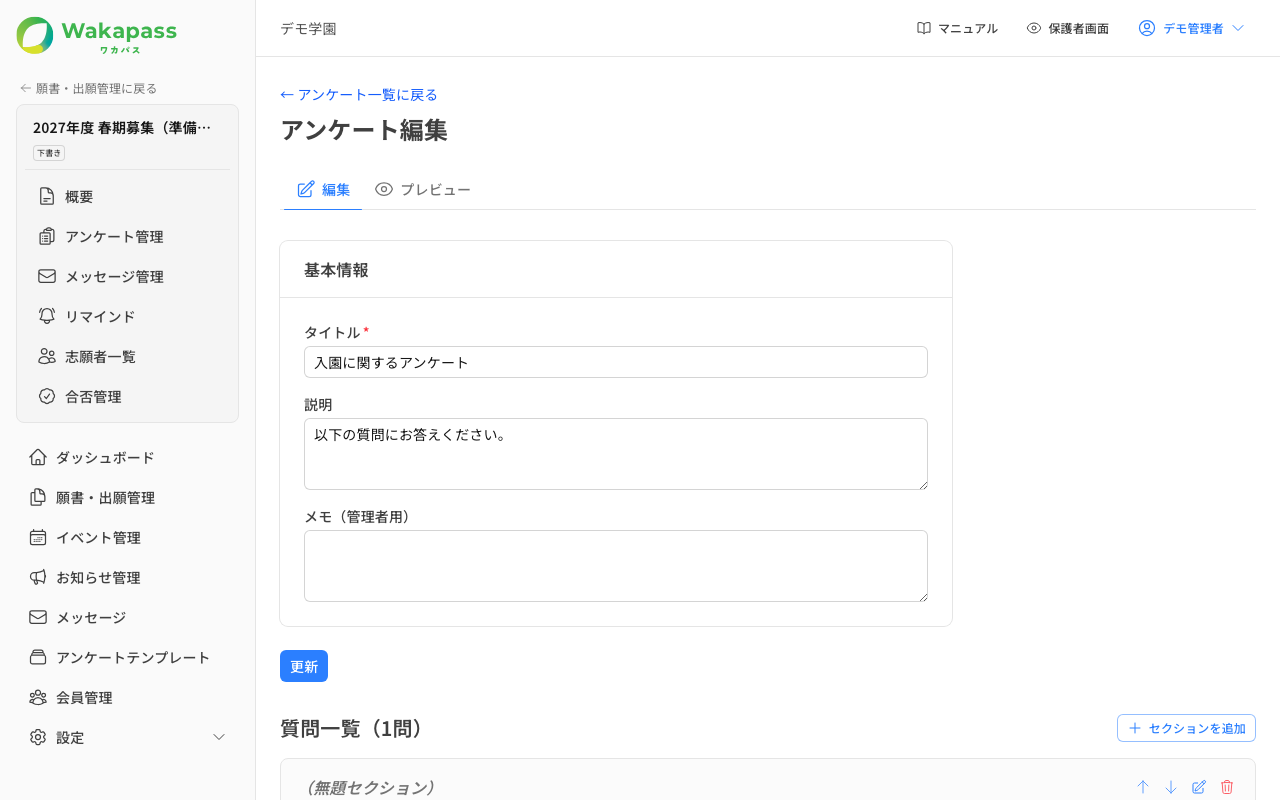Edit the 無題セクション with the pencil icon
The width and height of the screenshot is (1280, 800).
[x=1199, y=787]
